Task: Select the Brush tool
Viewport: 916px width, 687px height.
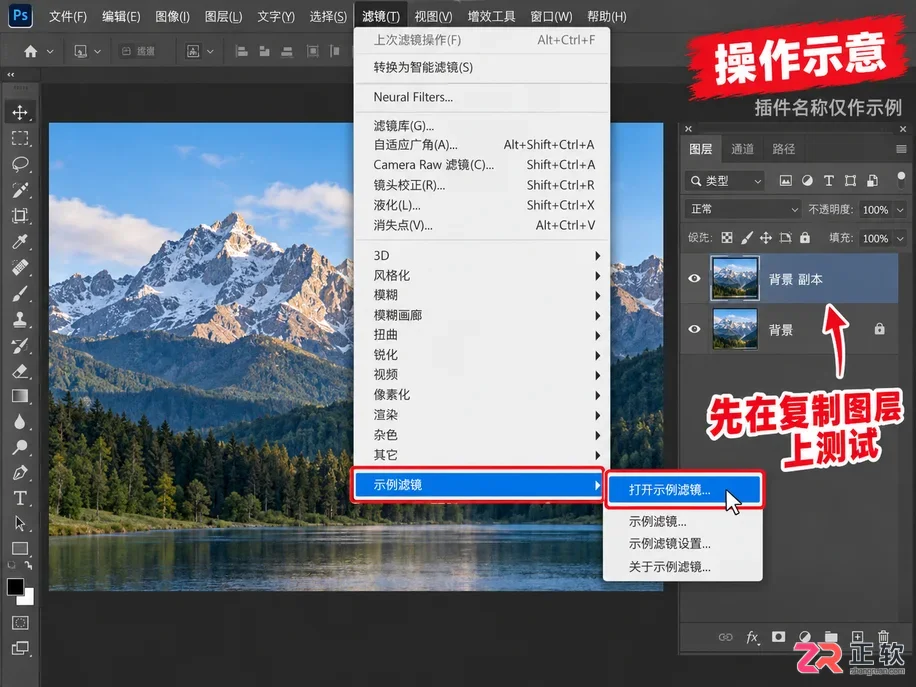Action: click(20, 293)
